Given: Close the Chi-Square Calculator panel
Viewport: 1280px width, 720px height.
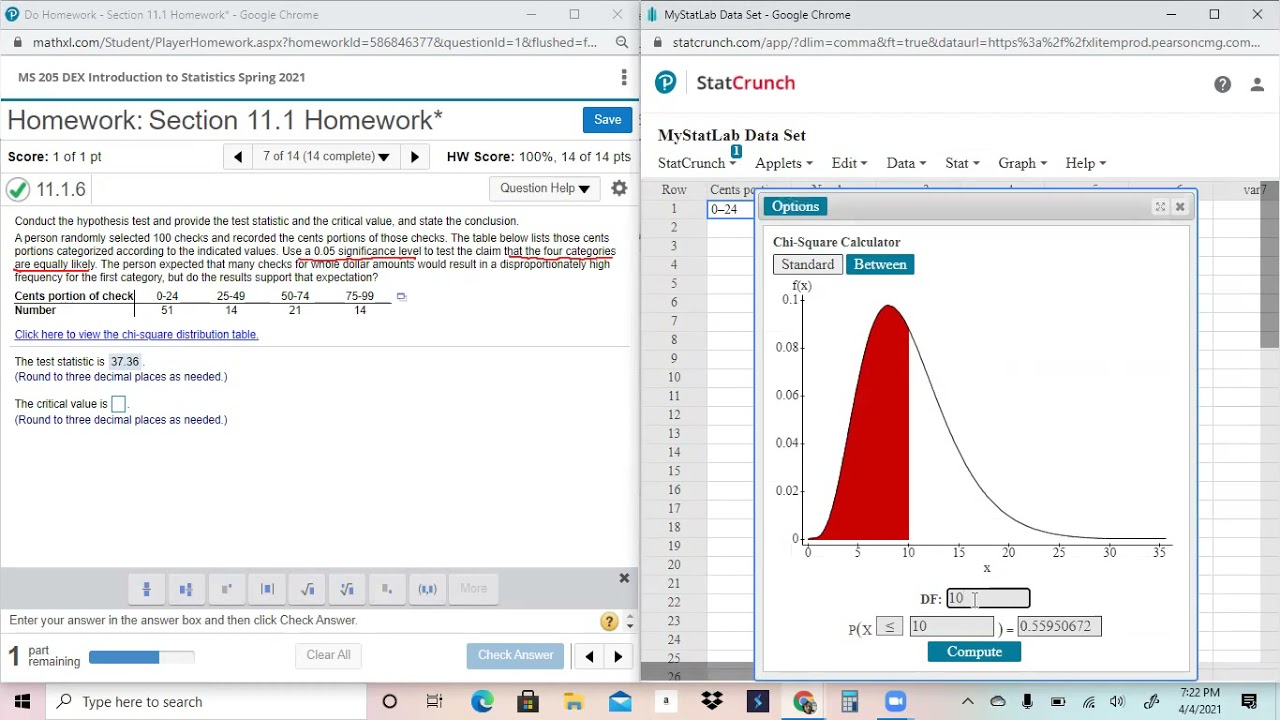Looking at the screenshot, I should click(1180, 207).
